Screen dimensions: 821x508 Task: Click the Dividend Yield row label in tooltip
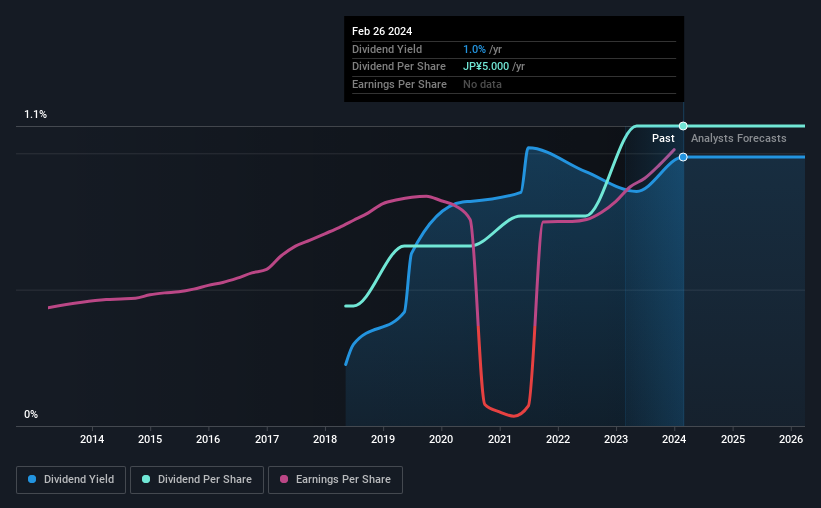pos(387,49)
